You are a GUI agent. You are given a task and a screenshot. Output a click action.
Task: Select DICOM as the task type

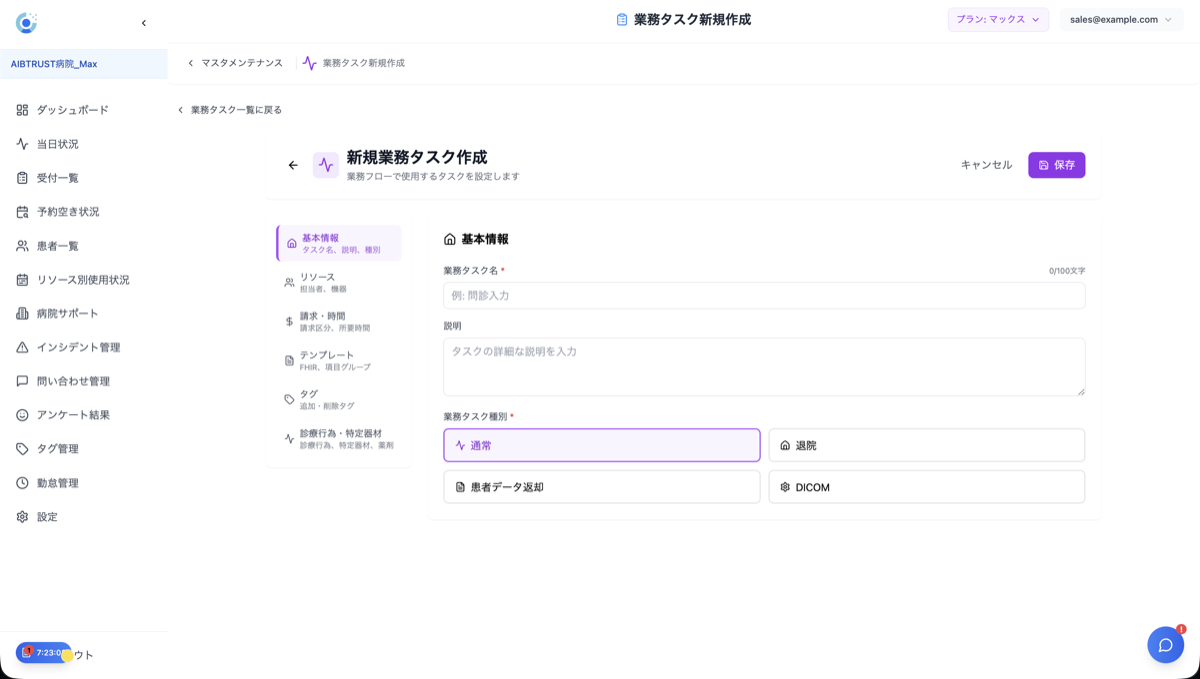tap(926, 486)
